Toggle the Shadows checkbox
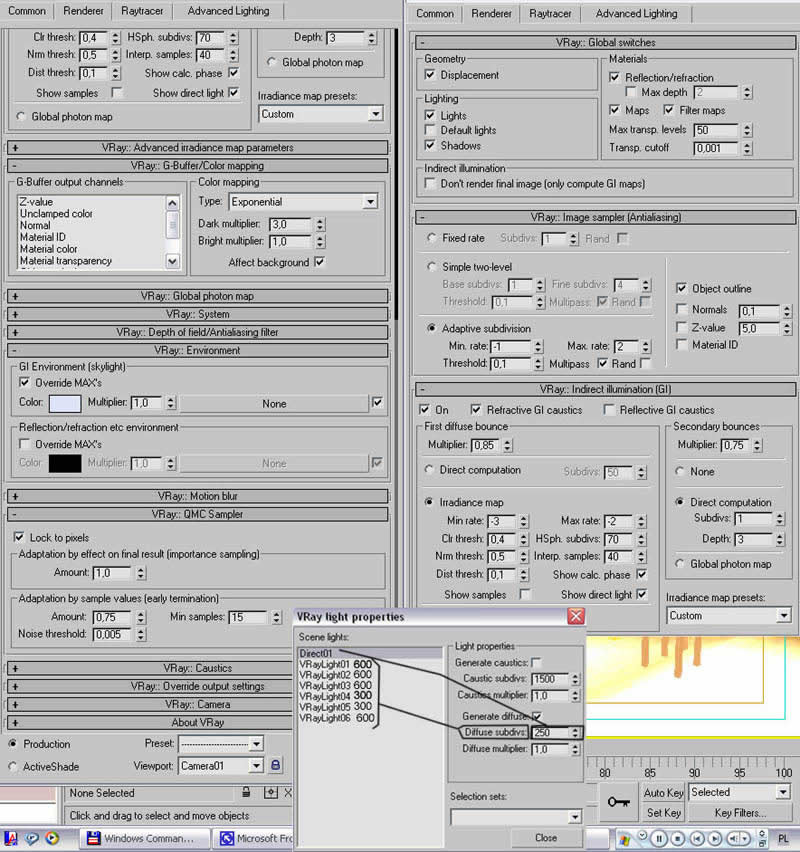800x852 pixels. pos(430,145)
